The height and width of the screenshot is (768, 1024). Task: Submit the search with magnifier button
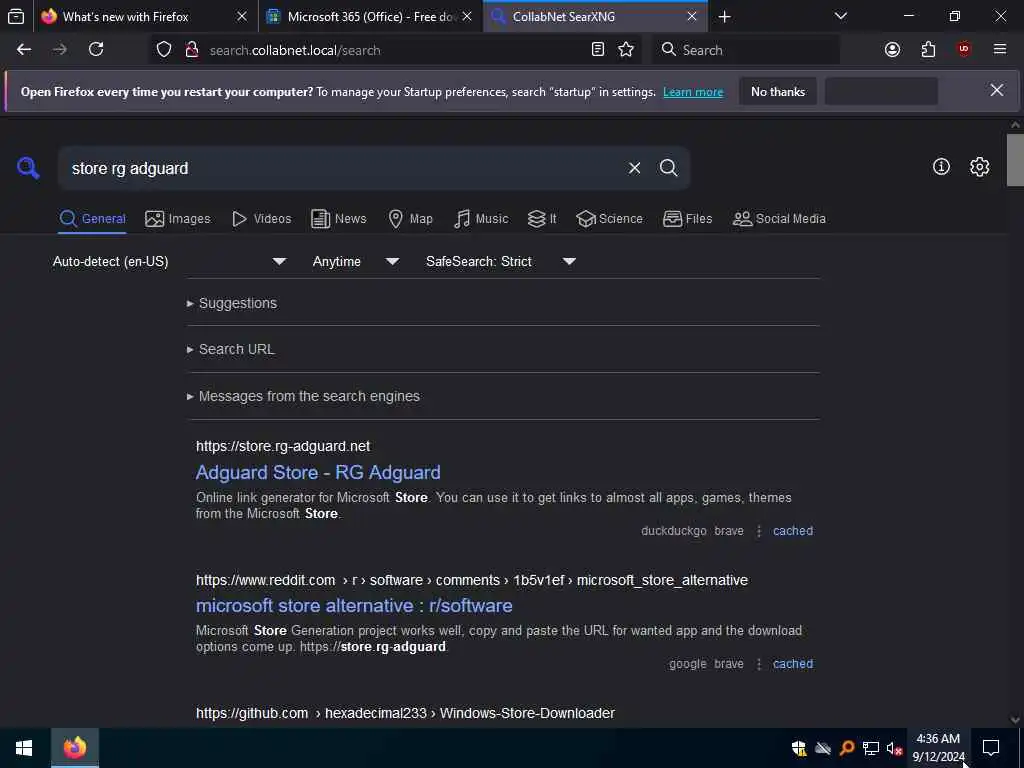668,168
